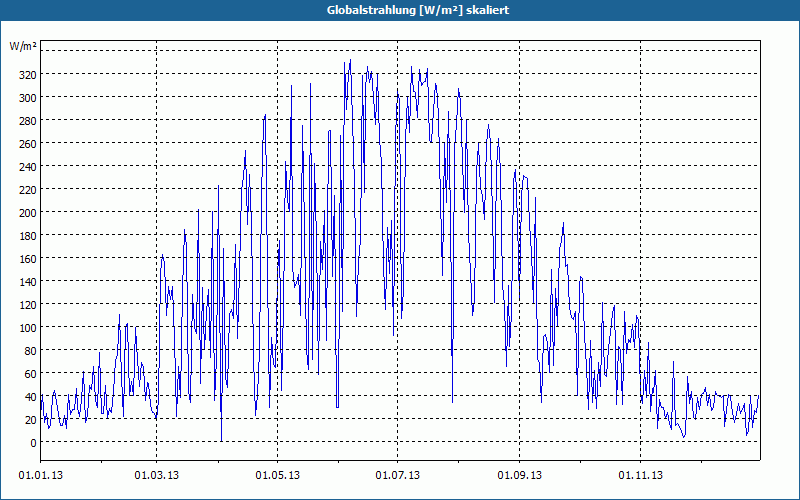Click the y-axis label 240
This screenshot has width=800, height=500.
click(x=28, y=167)
